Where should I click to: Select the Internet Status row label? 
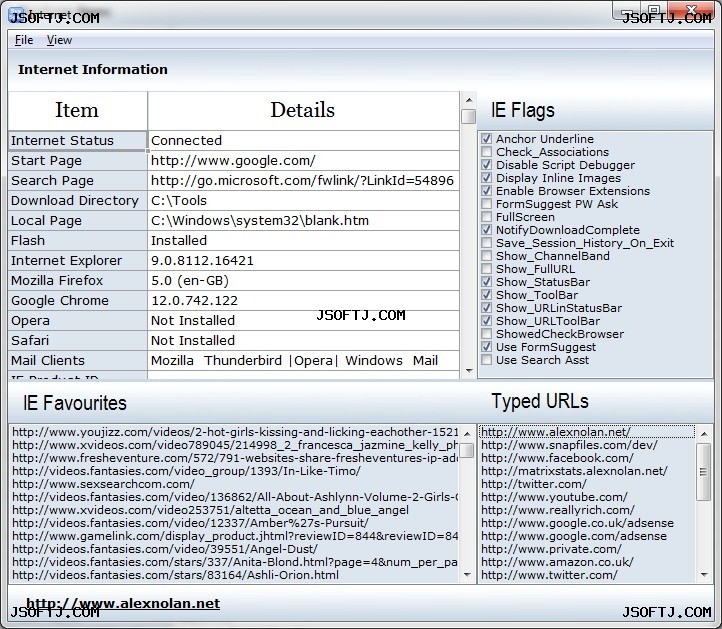pos(77,140)
